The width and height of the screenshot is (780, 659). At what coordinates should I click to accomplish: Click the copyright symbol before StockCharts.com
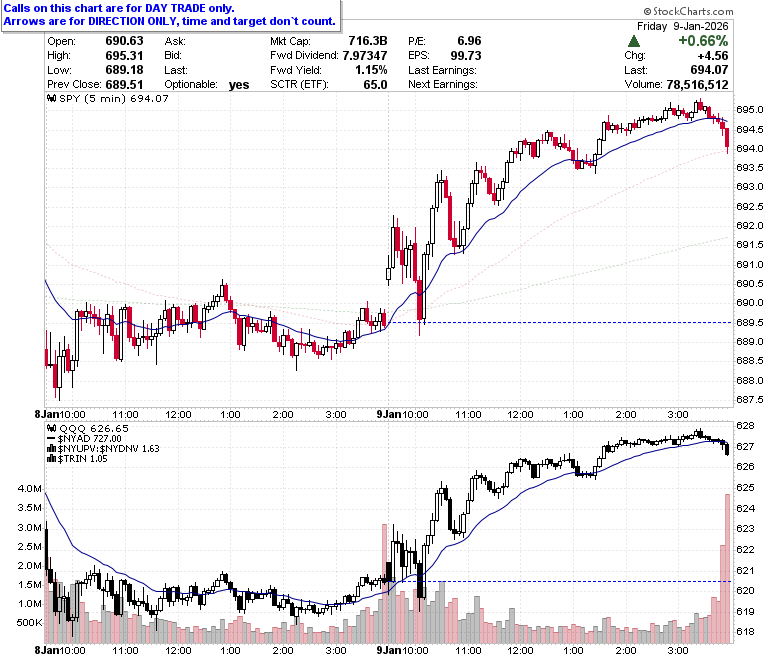(x=647, y=11)
